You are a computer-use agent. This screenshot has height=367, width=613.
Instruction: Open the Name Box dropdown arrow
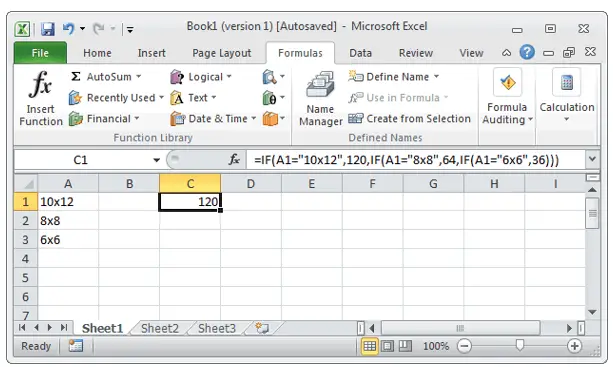tap(156, 160)
